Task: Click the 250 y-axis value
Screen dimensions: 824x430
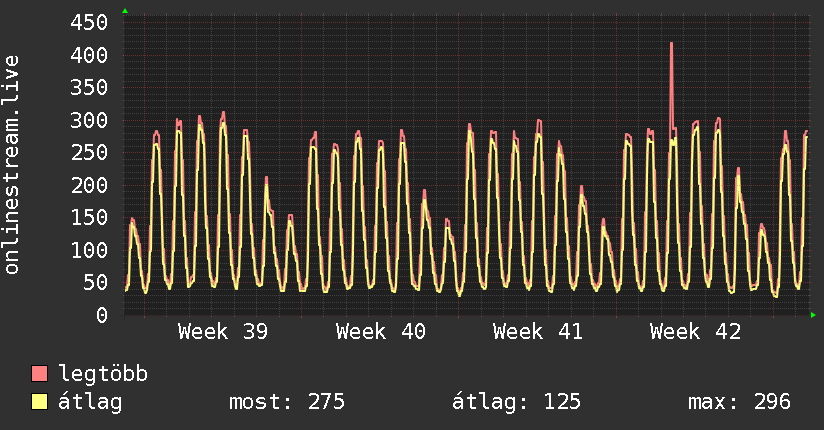Action: point(89,152)
